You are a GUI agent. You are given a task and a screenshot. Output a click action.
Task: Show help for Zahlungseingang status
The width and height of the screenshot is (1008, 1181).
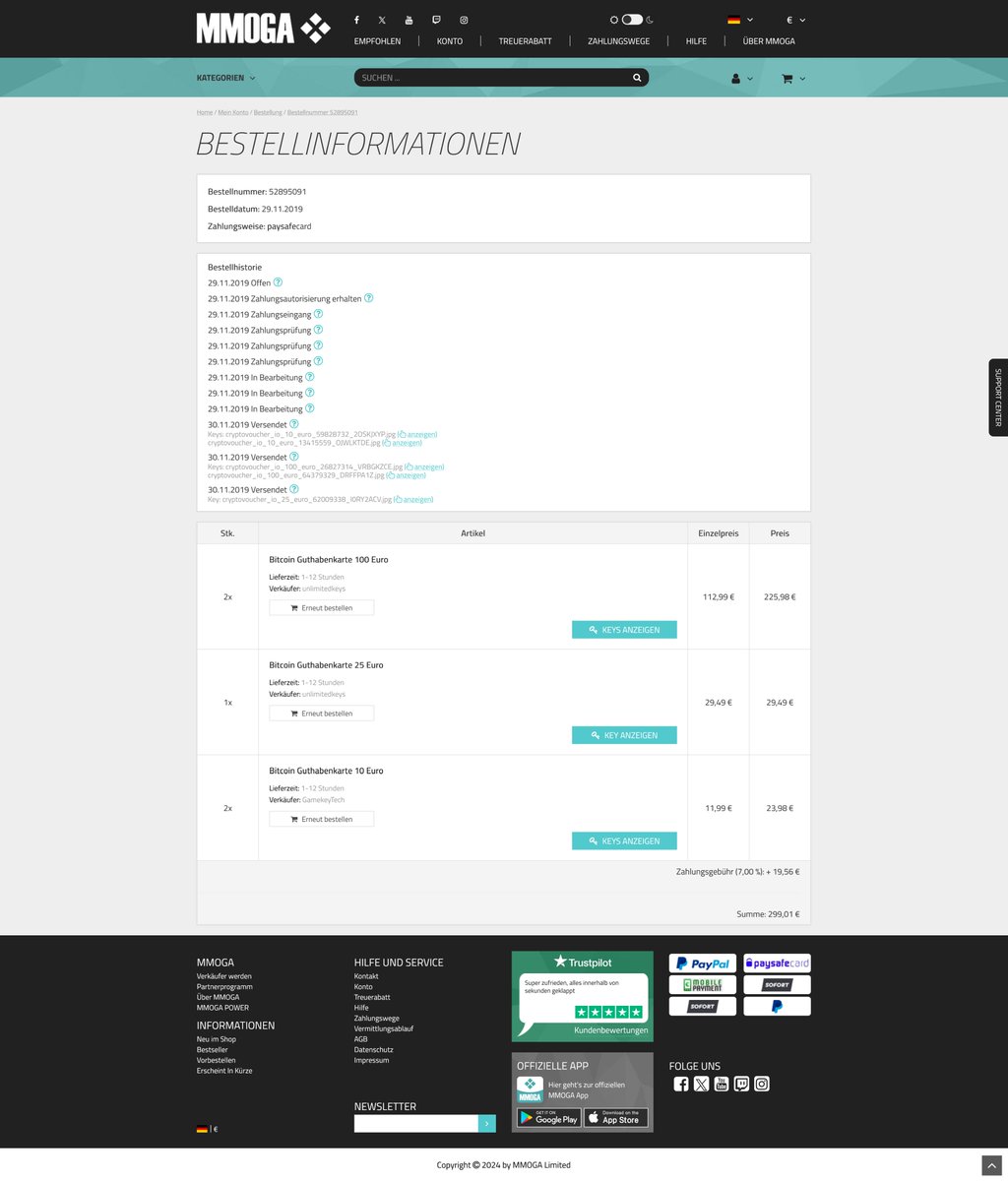point(318,314)
